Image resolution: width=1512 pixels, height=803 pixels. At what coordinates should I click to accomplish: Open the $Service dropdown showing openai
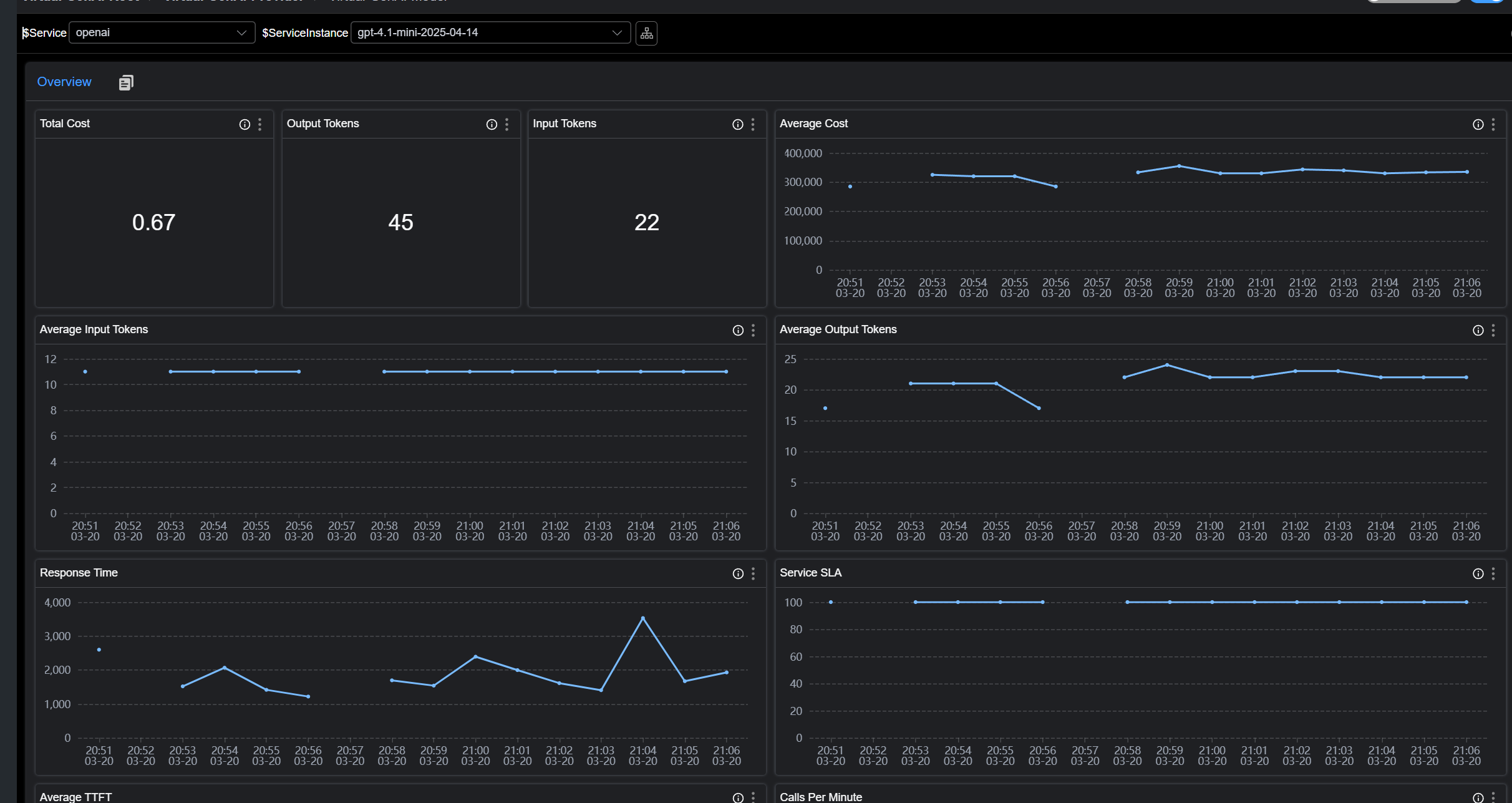[241, 32]
